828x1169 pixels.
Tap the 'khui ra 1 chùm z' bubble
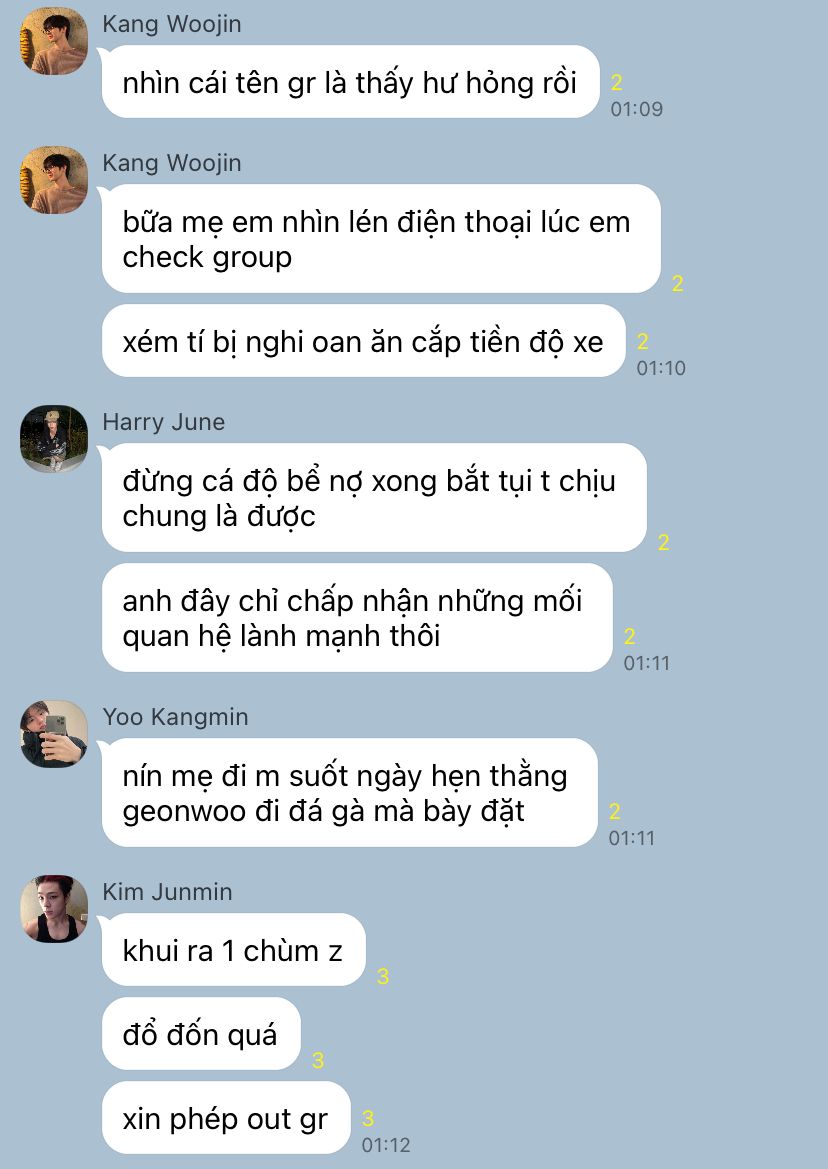(x=233, y=950)
